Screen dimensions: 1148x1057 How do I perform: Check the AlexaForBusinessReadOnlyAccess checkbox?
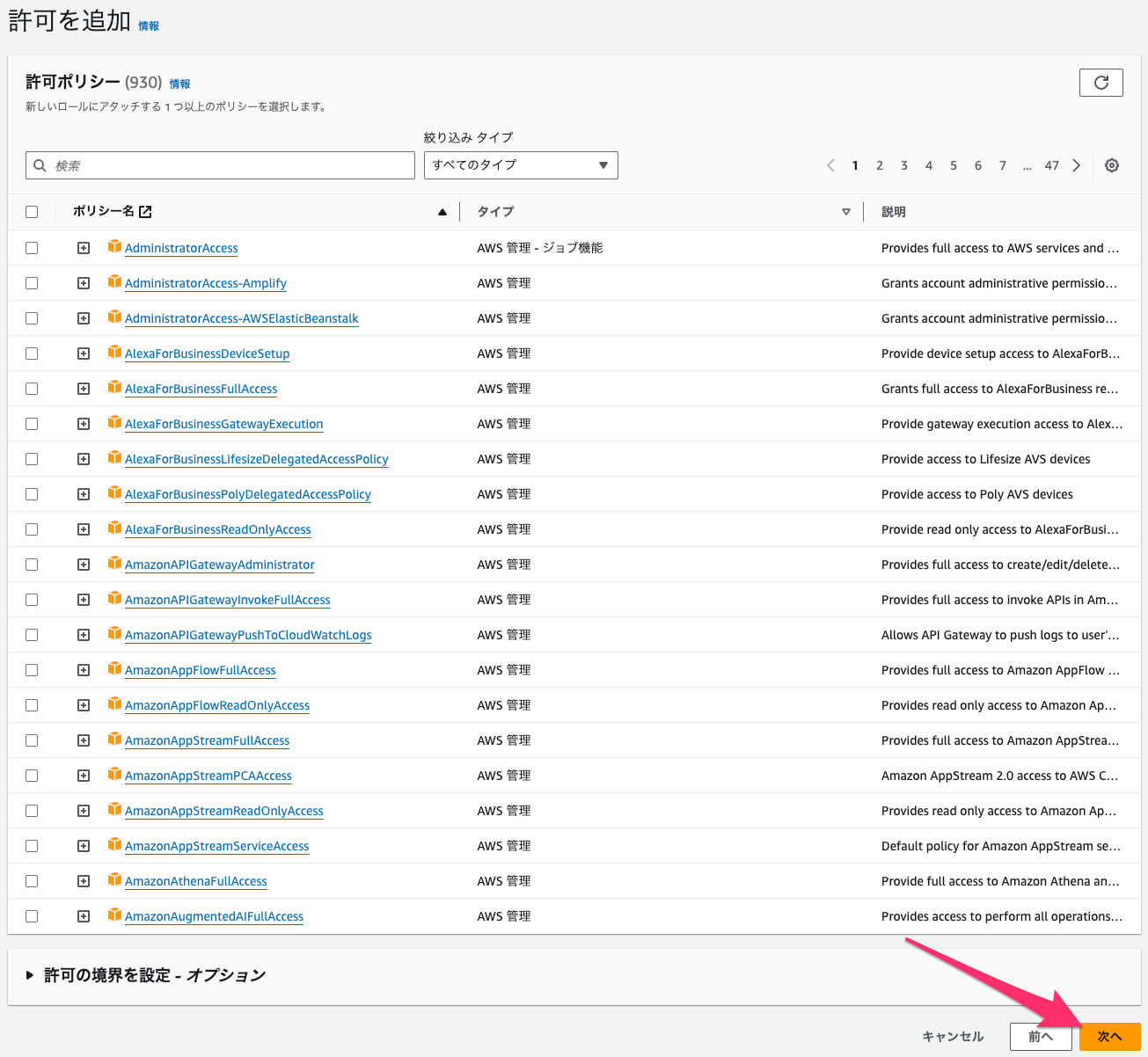[x=32, y=529]
